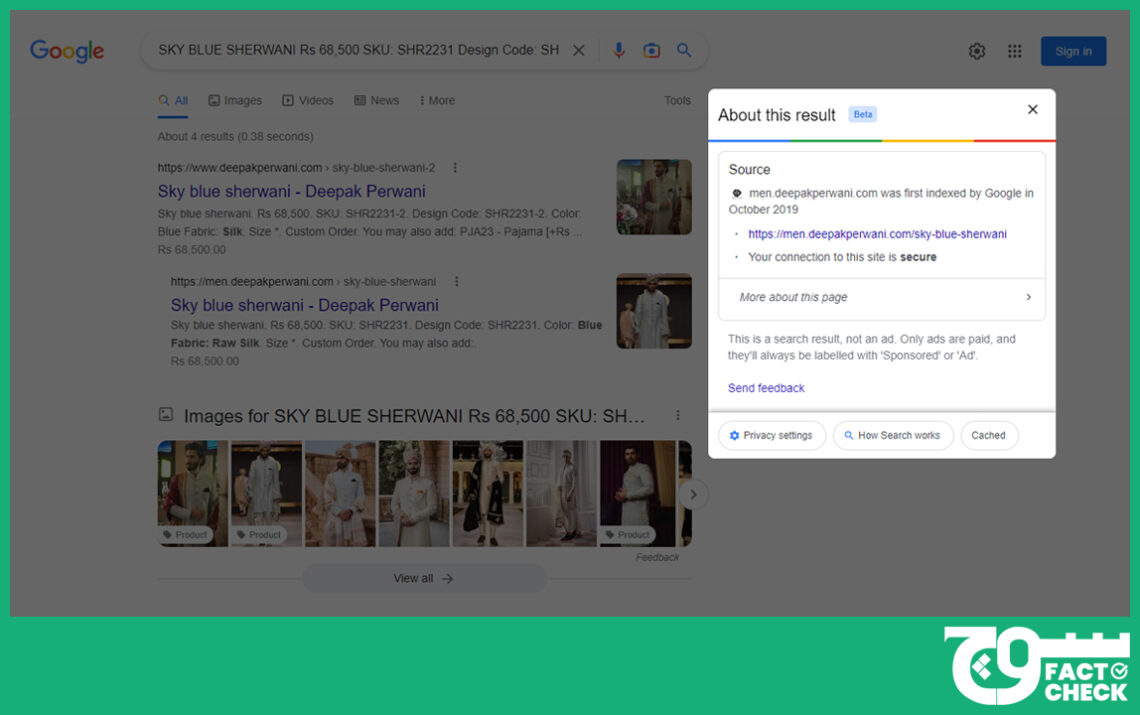The image size is (1140, 715).
Task: Click thumbnail of first sherwani result
Action: [654, 197]
